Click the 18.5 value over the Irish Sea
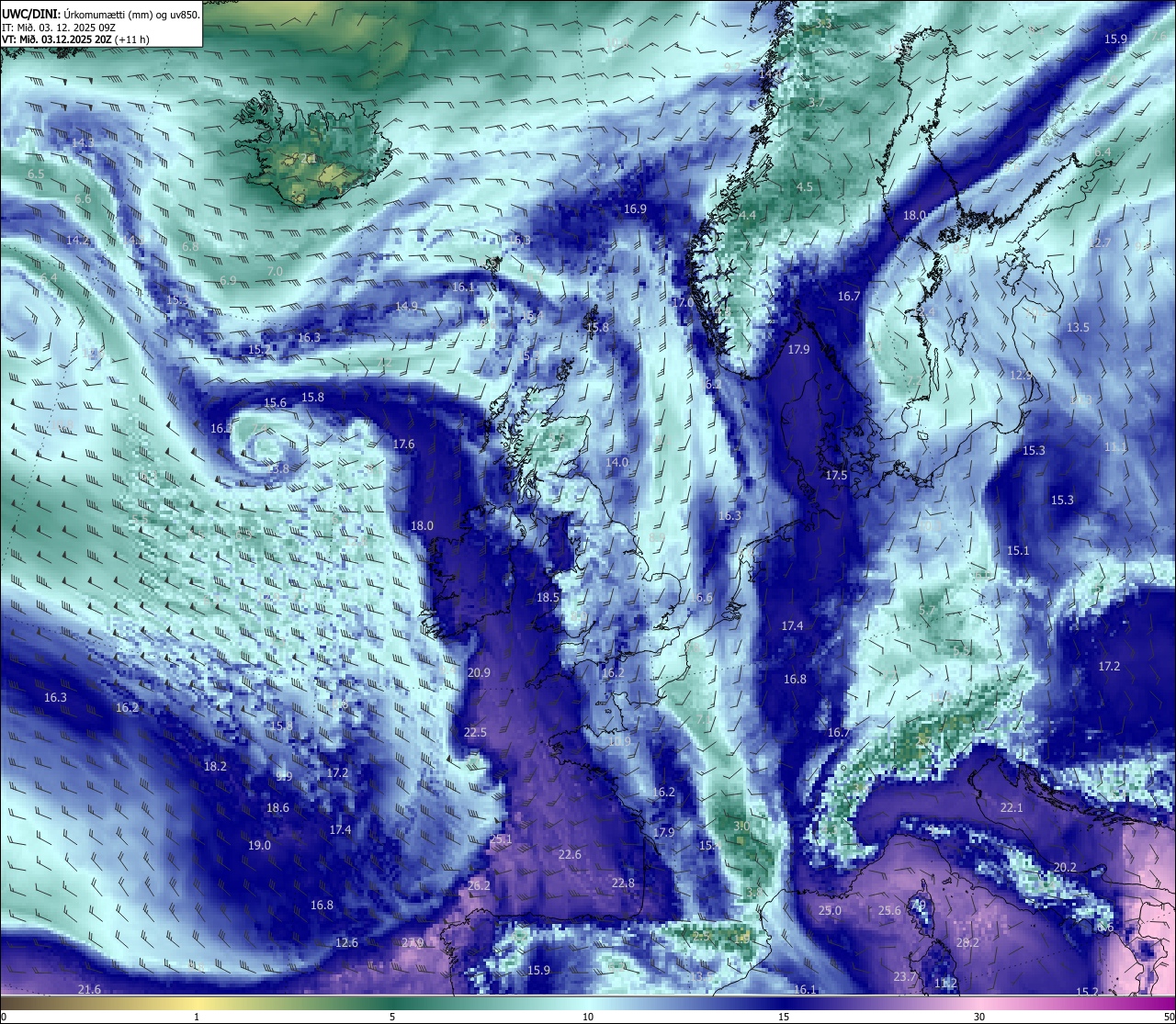This screenshot has width=1176, height=1024. point(548,597)
